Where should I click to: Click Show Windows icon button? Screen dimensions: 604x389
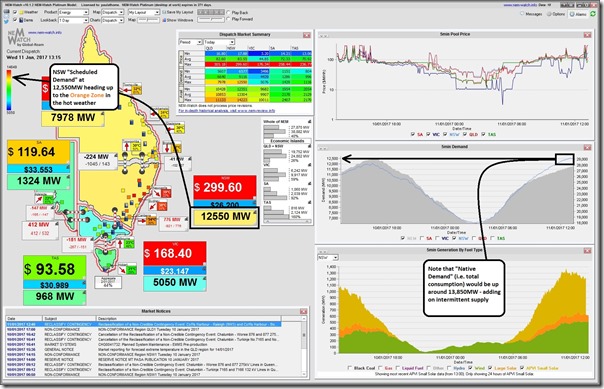pos(178,20)
